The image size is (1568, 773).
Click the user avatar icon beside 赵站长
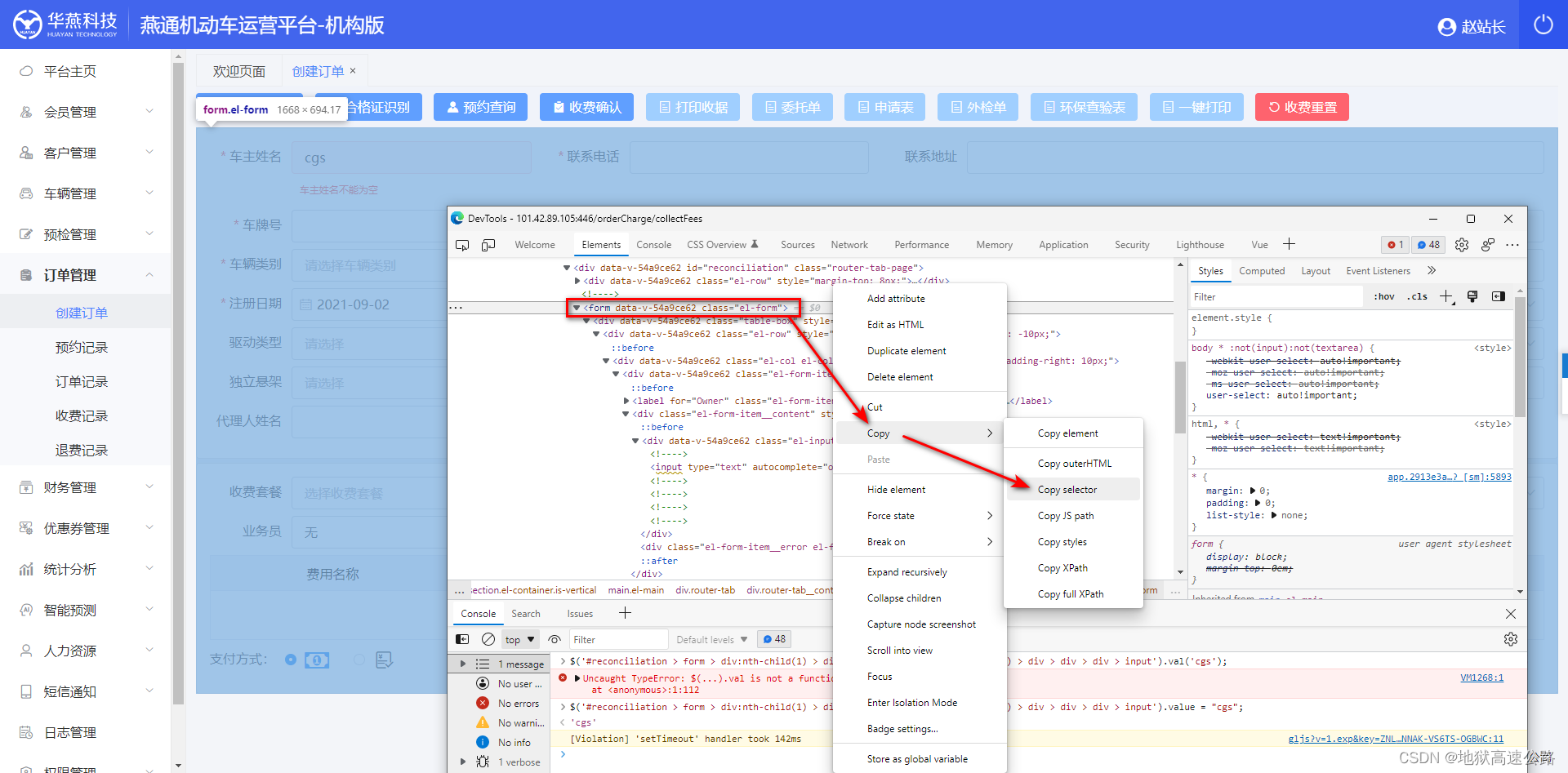(1446, 27)
